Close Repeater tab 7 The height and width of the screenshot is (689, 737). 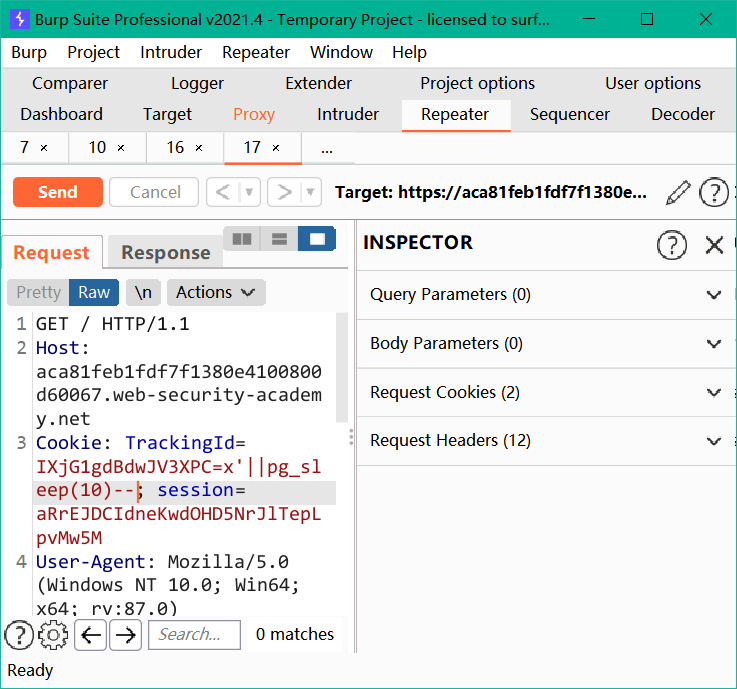point(44,148)
